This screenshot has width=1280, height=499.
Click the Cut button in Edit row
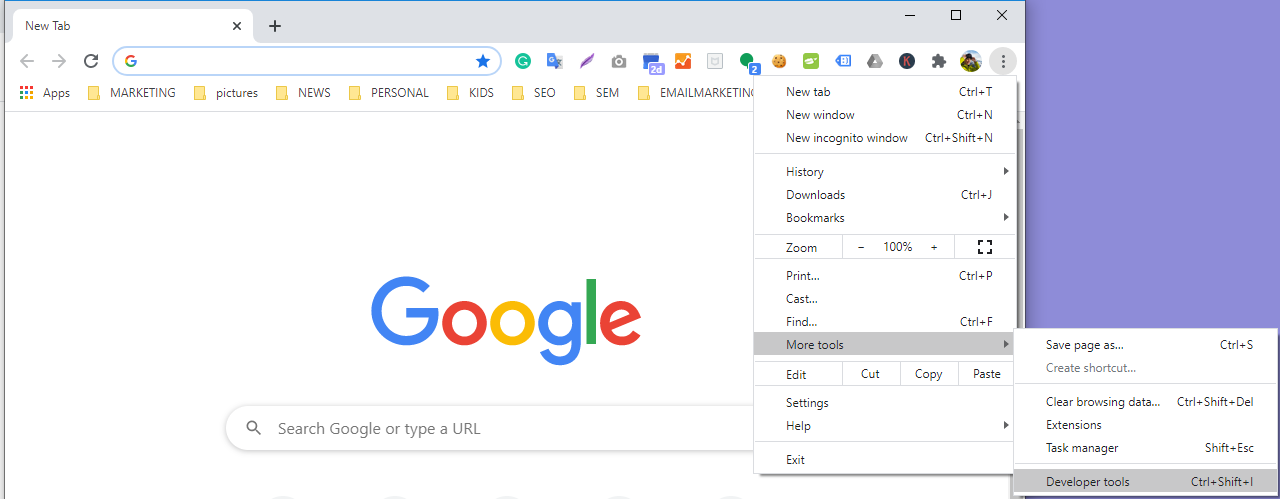click(870, 374)
